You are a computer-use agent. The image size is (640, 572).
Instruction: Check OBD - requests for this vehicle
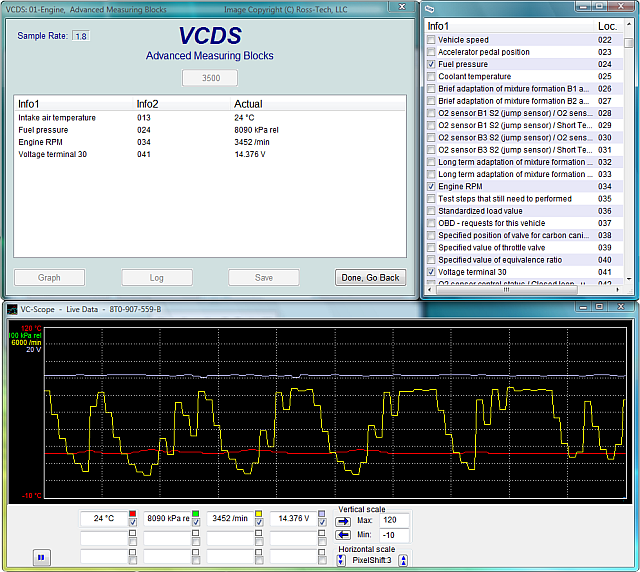[431, 223]
